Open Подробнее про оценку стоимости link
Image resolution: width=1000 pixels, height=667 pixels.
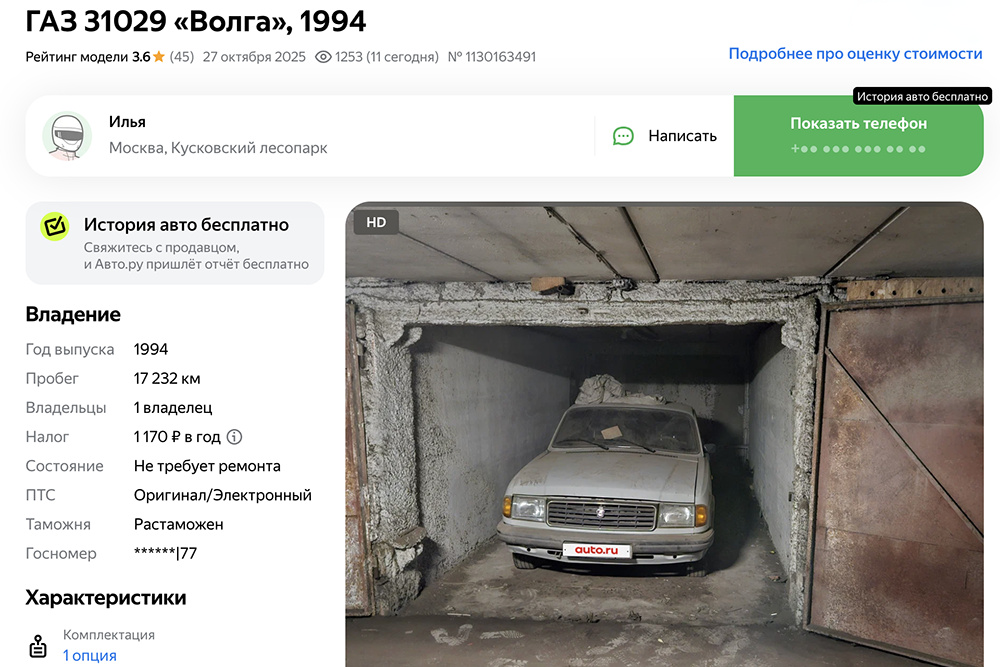tap(855, 54)
